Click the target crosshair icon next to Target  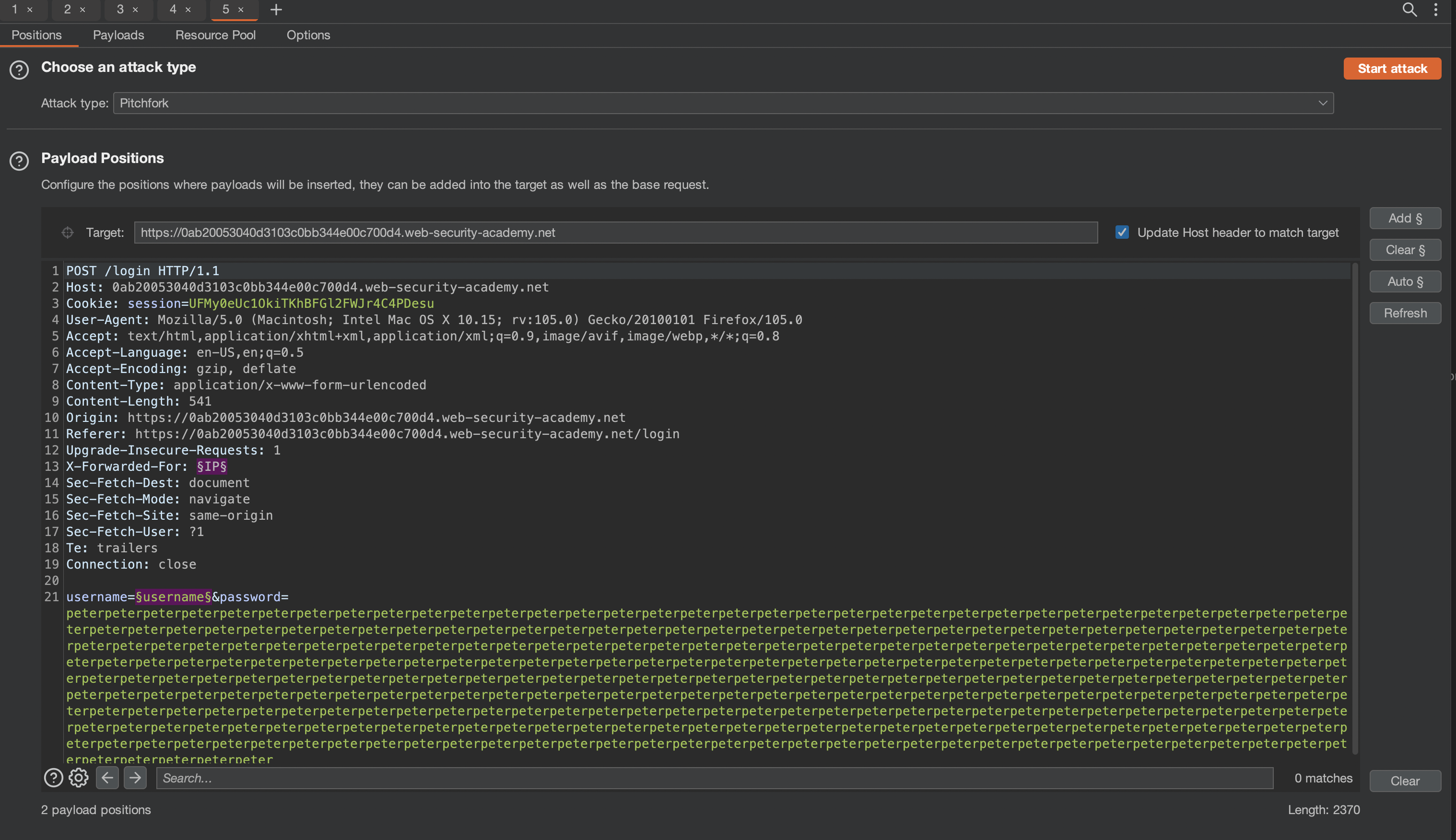68,233
